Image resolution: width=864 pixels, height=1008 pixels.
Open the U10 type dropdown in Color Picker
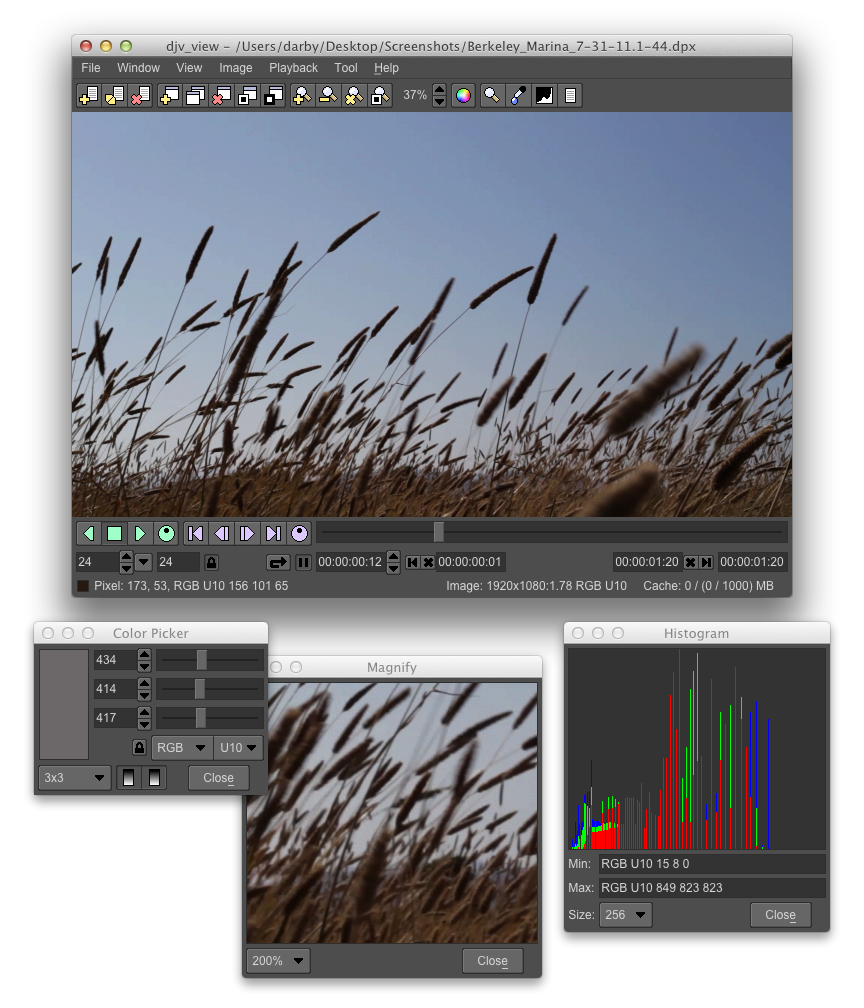(238, 748)
